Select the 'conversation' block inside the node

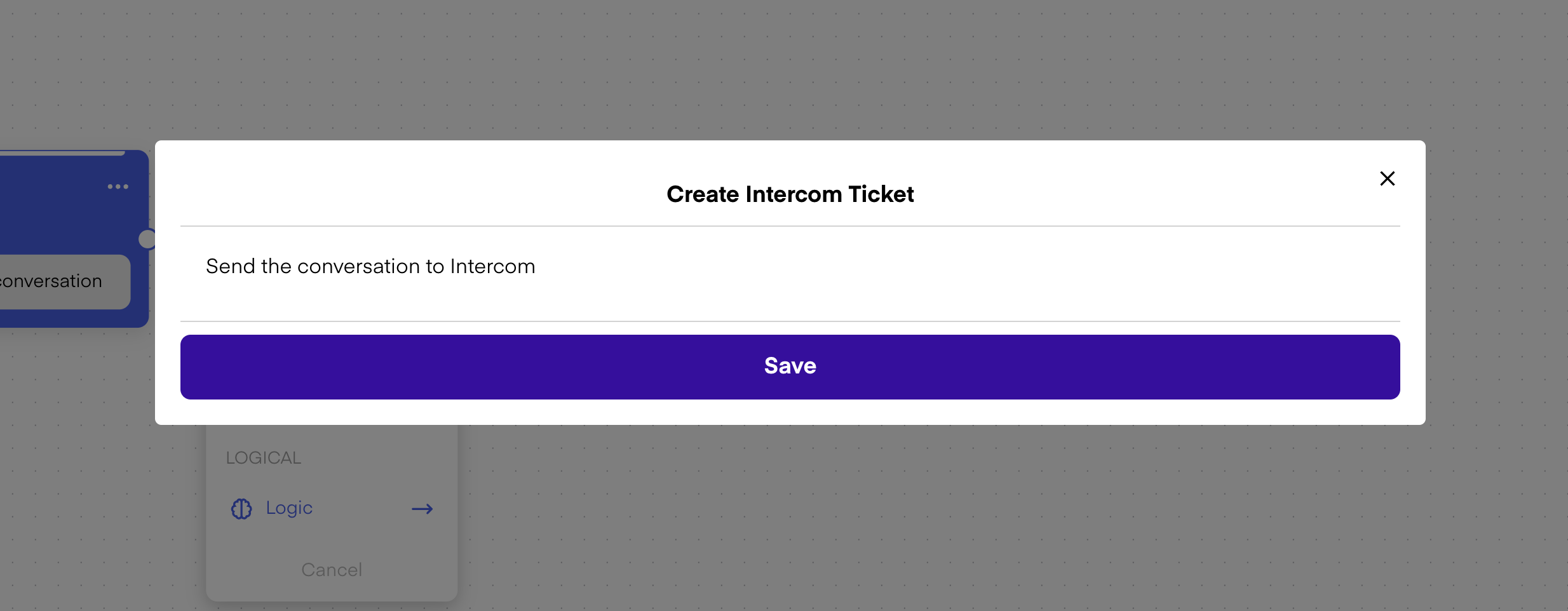pyautogui.click(x=57, y=281)
